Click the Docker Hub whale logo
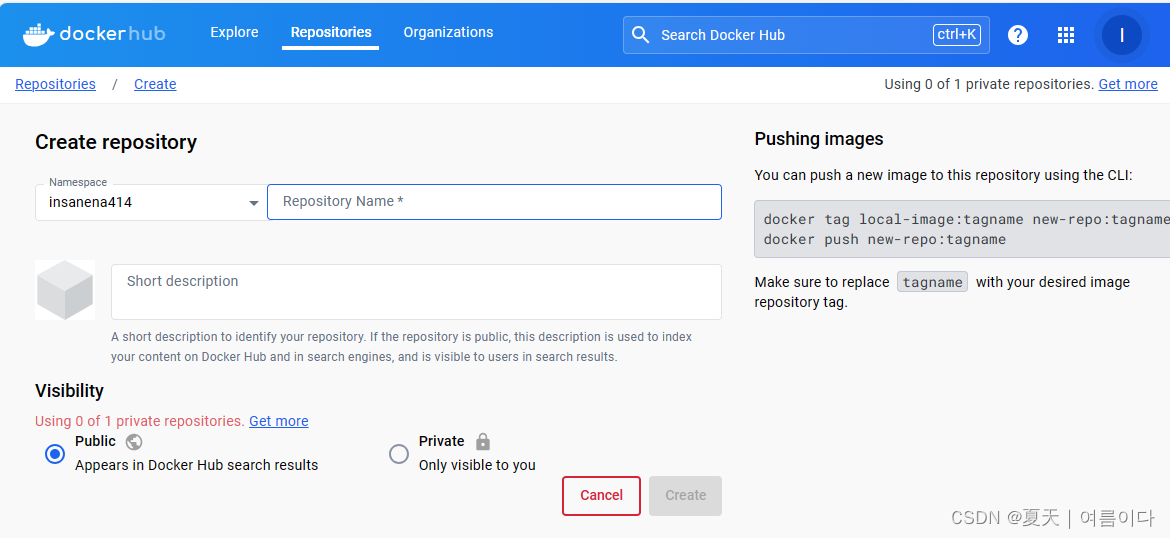Image resolution: width=1170 pixels, height=538 pixels. 39,34
